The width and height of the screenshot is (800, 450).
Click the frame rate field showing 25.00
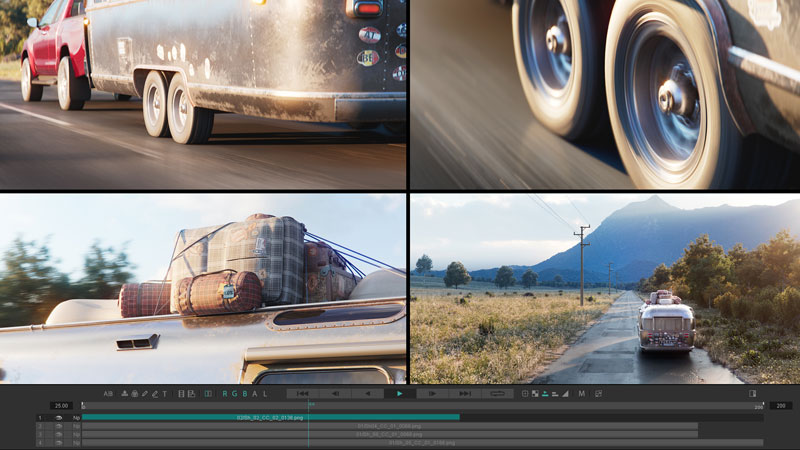pyautogui.click(x=62, y=405)
